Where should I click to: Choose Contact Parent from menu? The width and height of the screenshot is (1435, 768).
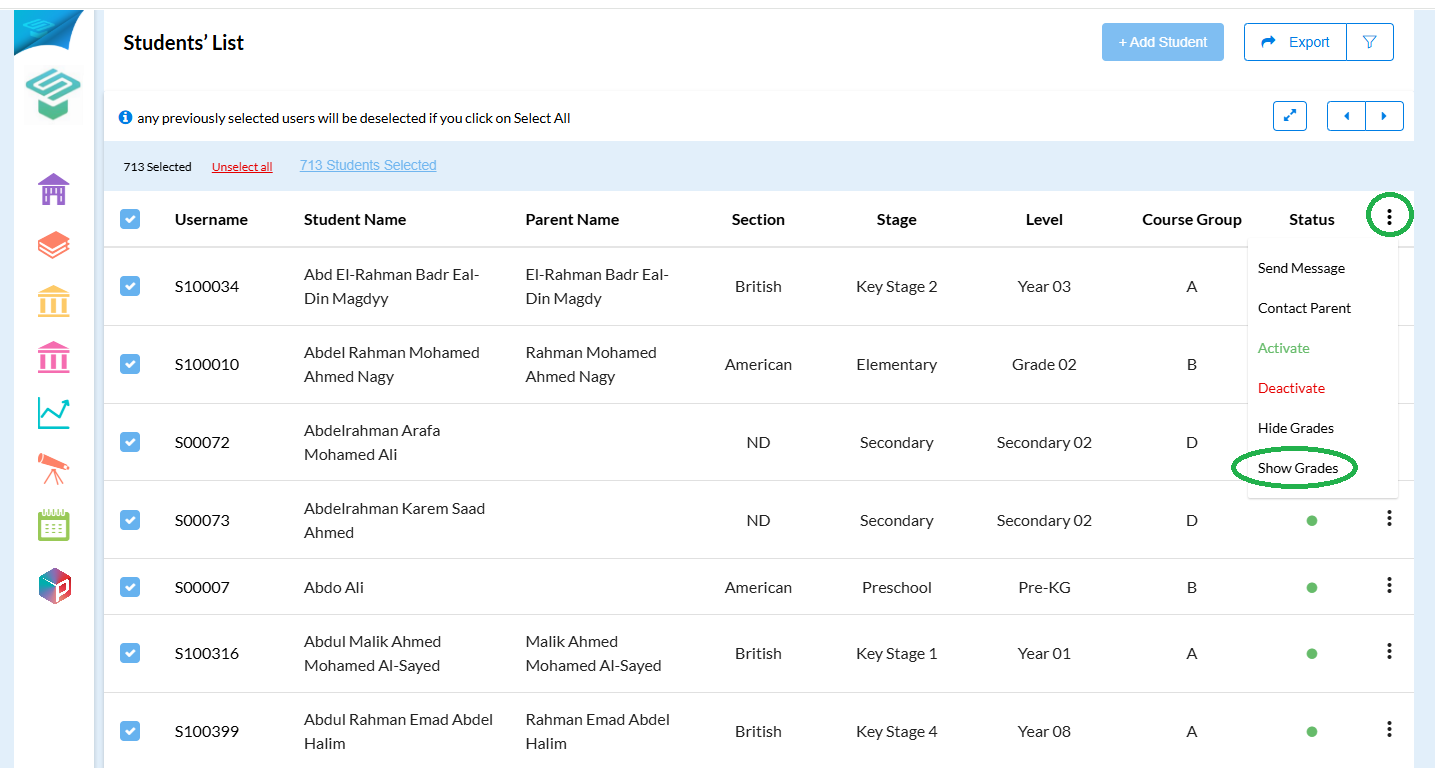(1304, 308)
